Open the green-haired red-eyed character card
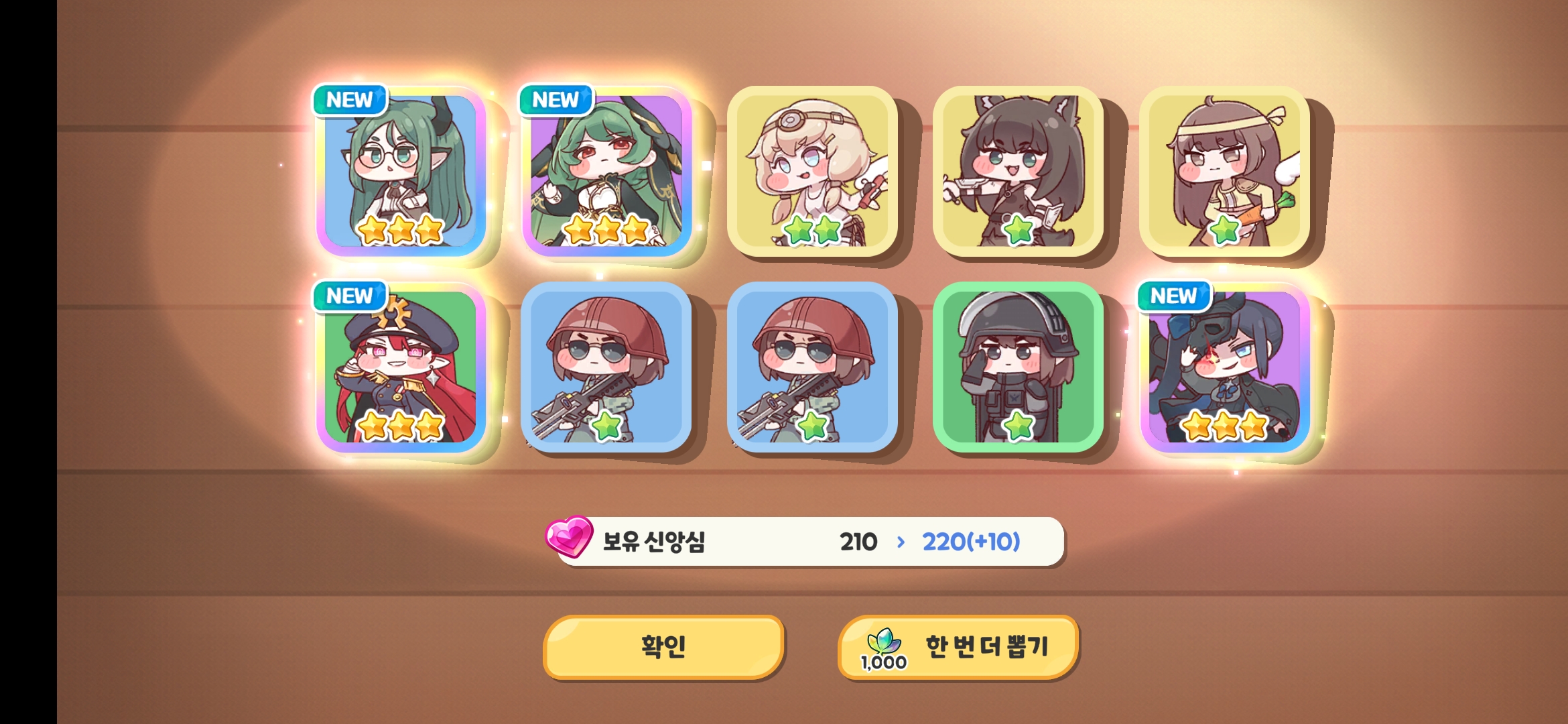This screenshot has width=1568, height=724. pyautogui.click(x=606, y=171)
